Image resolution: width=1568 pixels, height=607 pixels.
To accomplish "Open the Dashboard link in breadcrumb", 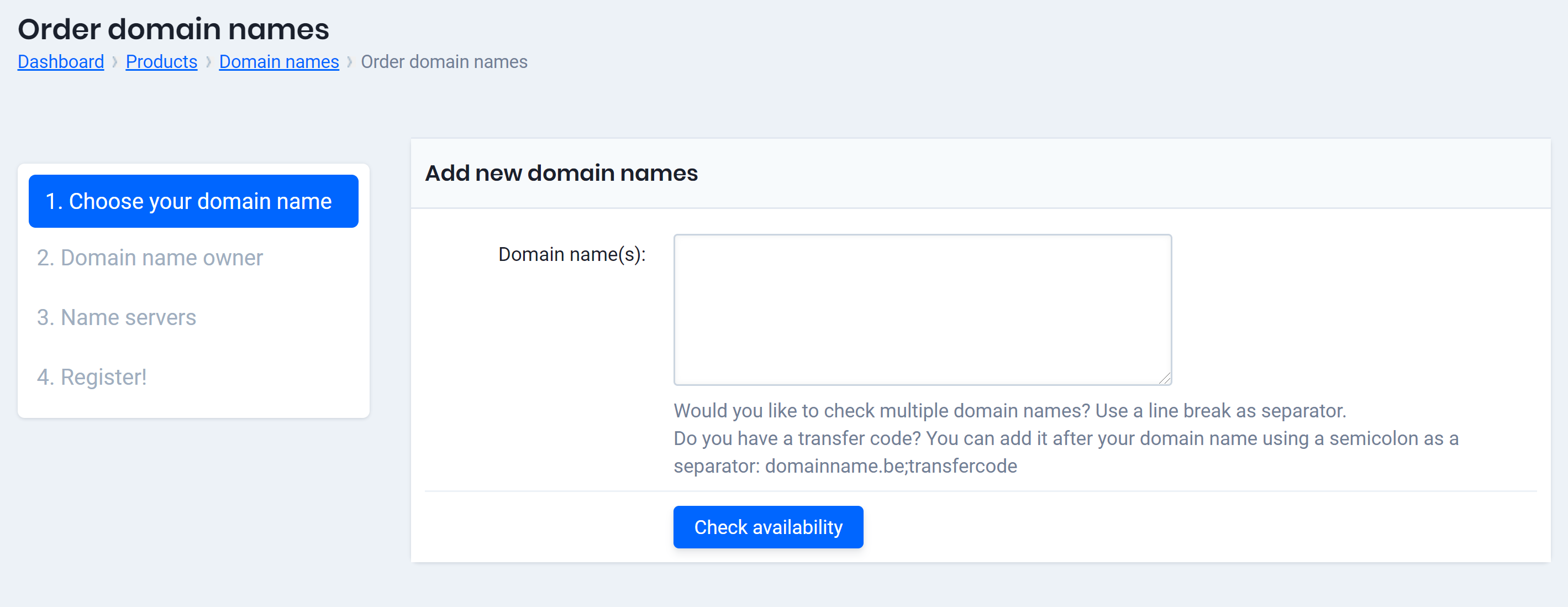I will tap(60, 61).
